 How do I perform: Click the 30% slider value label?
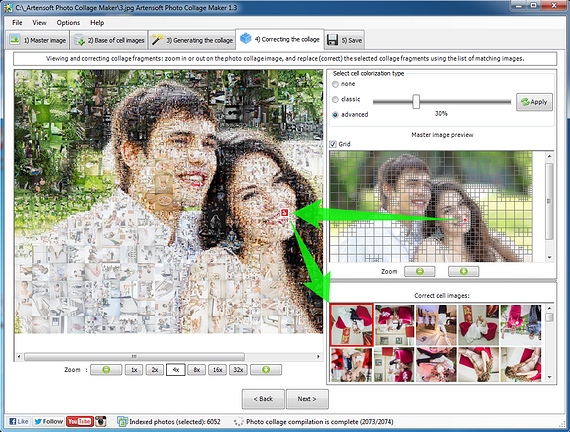coord(441,114)
